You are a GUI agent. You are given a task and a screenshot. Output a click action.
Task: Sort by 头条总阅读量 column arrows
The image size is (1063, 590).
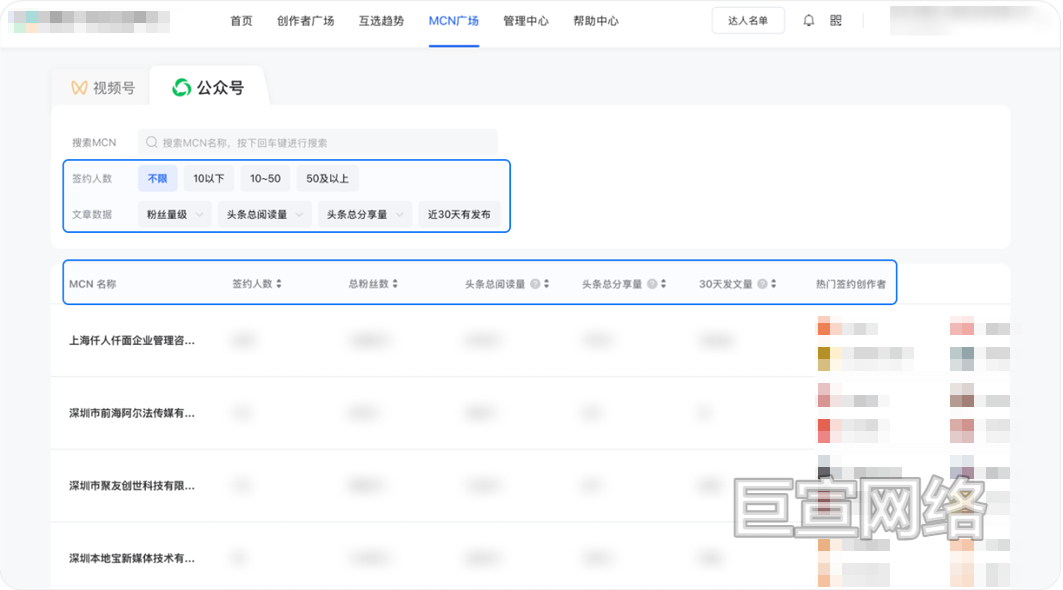[x=546, y=284]
